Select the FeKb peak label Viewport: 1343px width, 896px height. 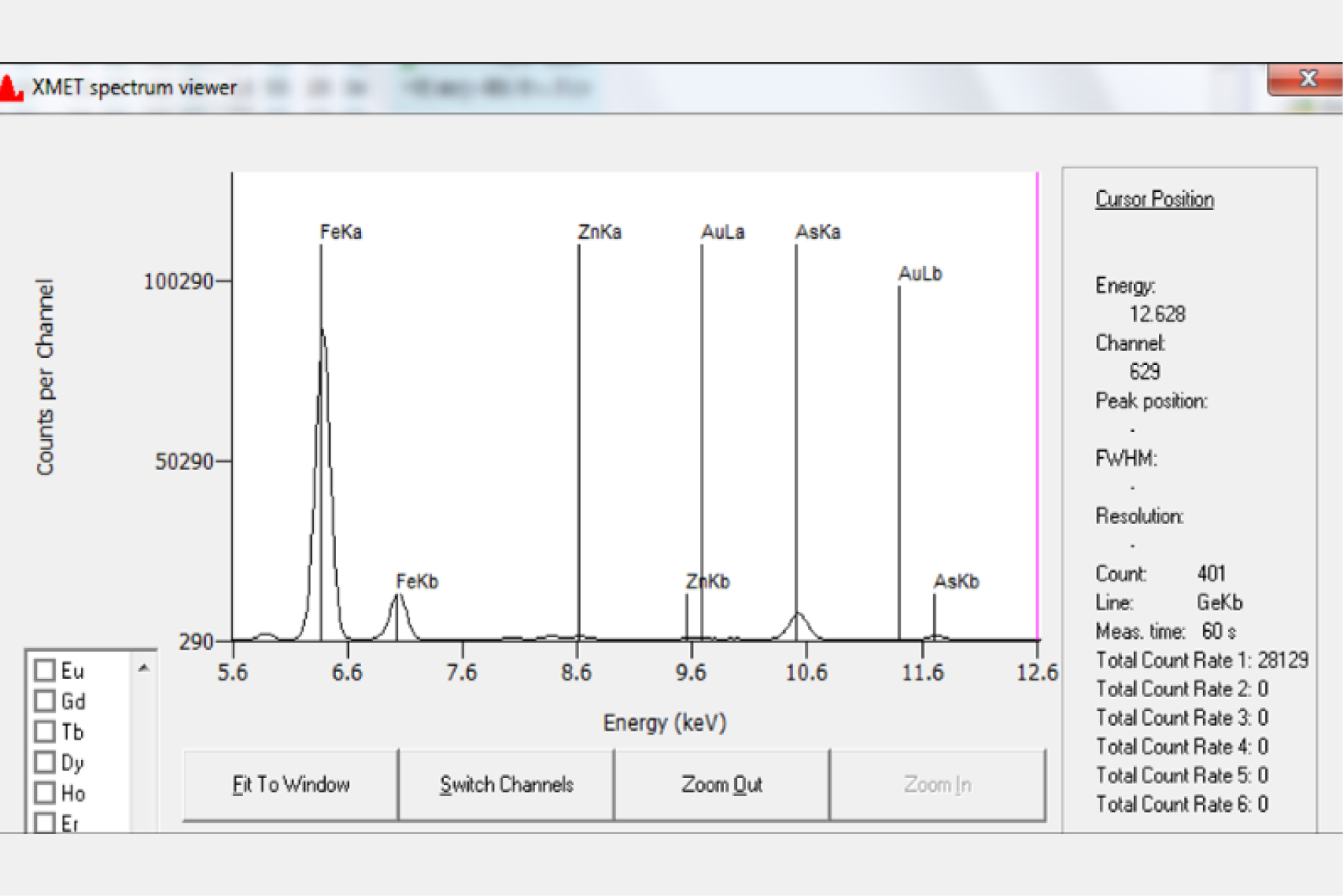point(417,581)
